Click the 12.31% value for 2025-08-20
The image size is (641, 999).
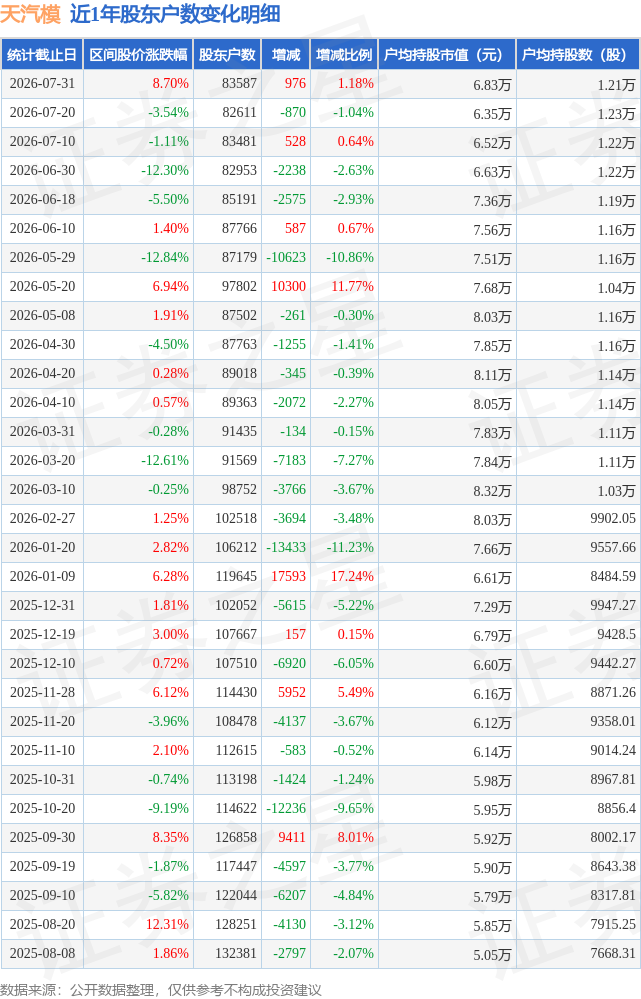coord(167,924)
